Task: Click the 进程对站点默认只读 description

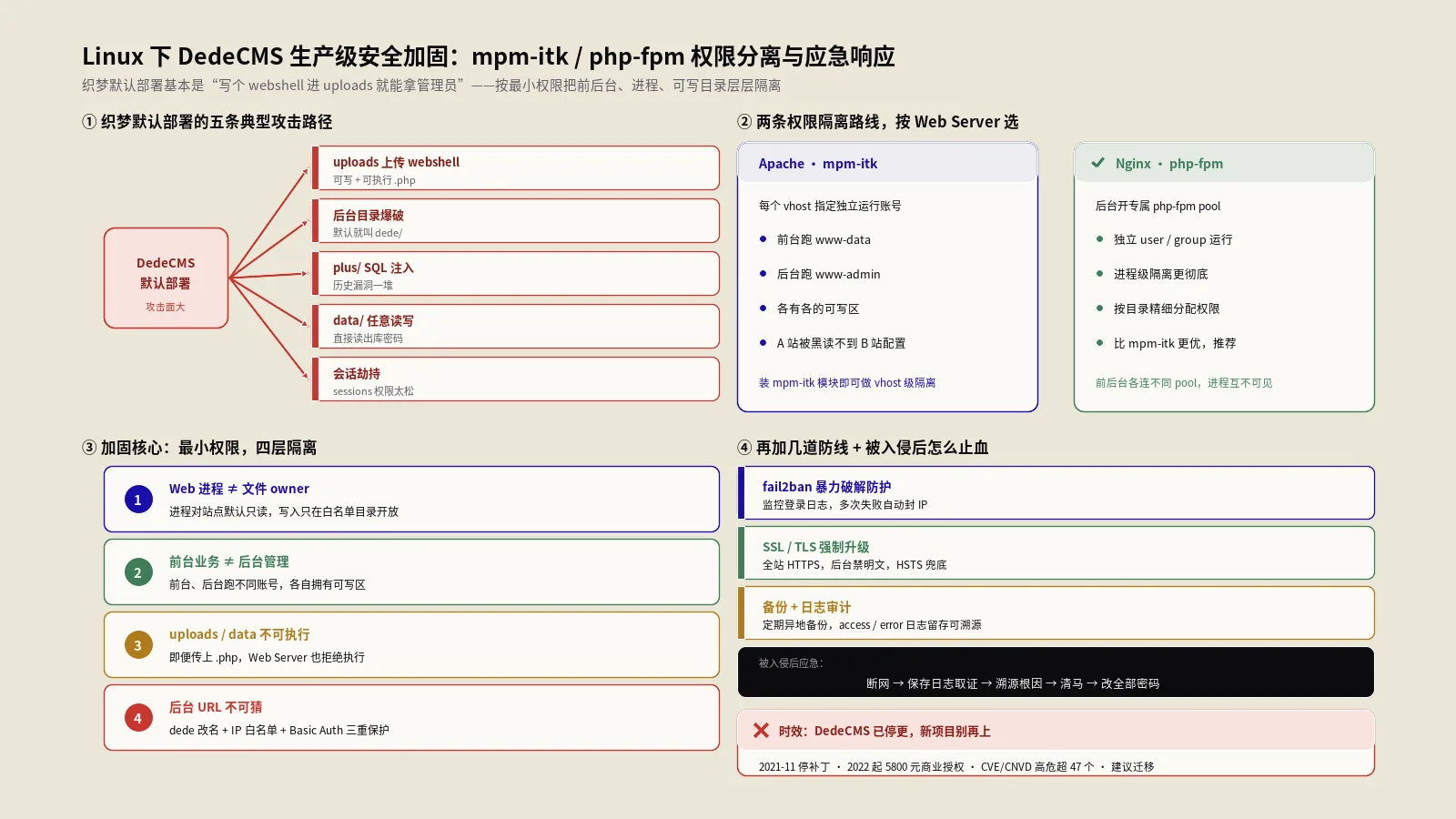Action: tap(284, 511)
